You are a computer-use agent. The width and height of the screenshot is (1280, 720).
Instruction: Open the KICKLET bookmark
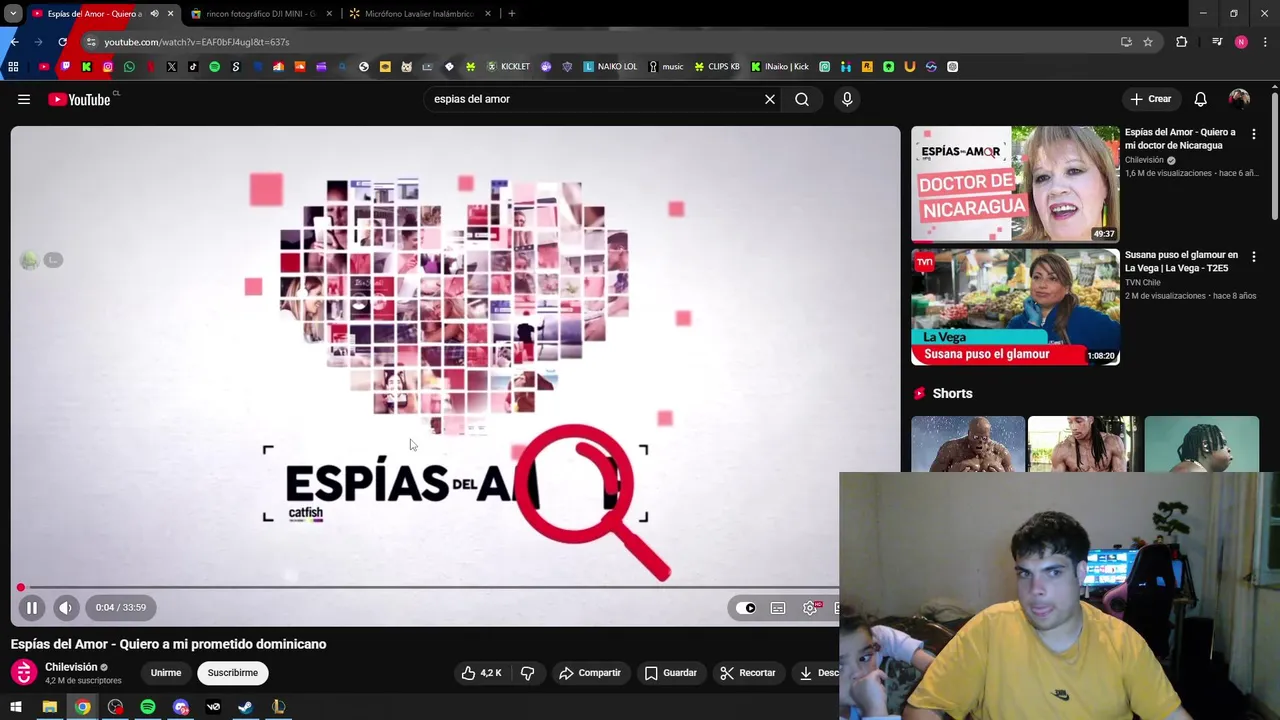pyautogui.click(x=509, y=67)
